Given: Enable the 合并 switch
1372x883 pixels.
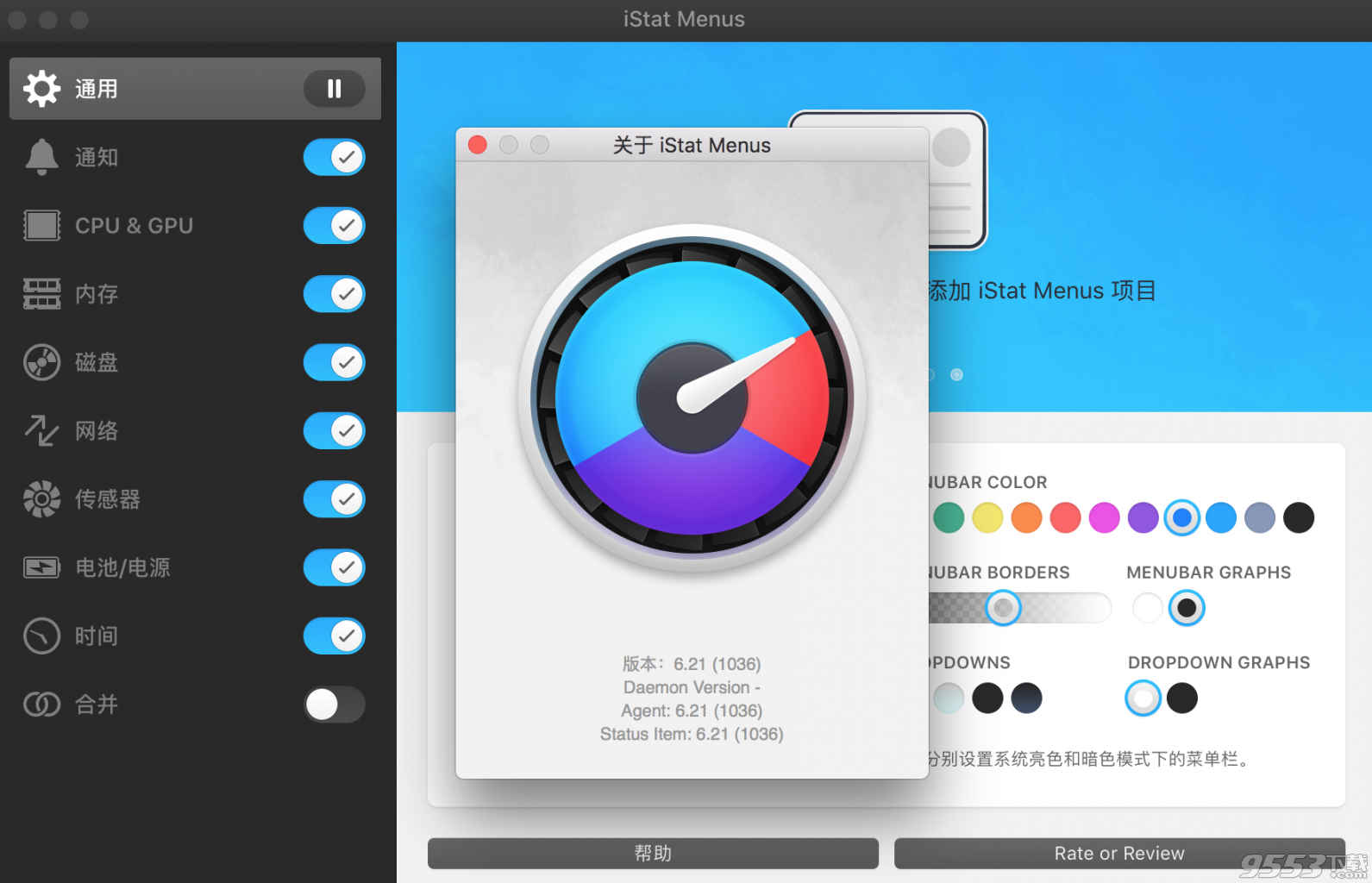Looking at the screenshot, I should pyautogui.click(x=335, y=705).
